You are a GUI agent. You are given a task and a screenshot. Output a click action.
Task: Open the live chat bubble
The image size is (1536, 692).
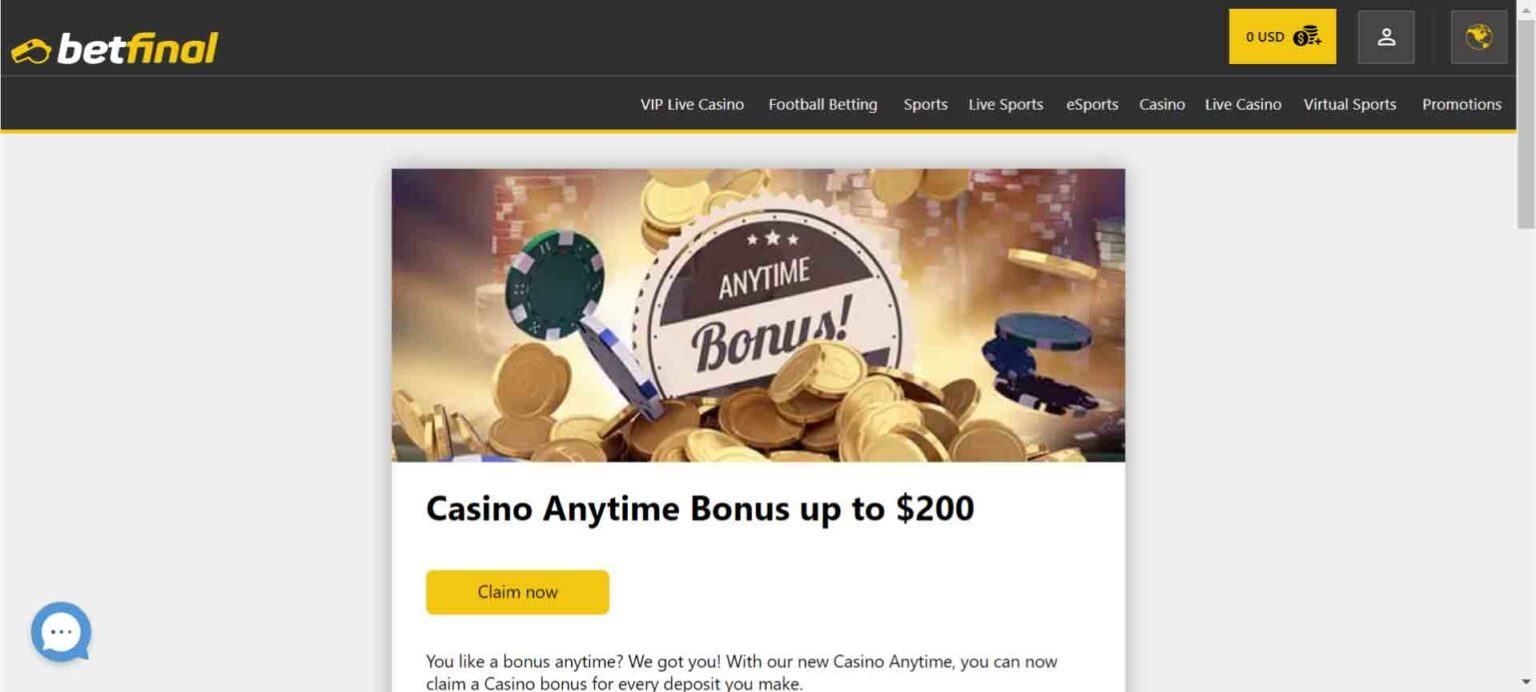[61, 632]
